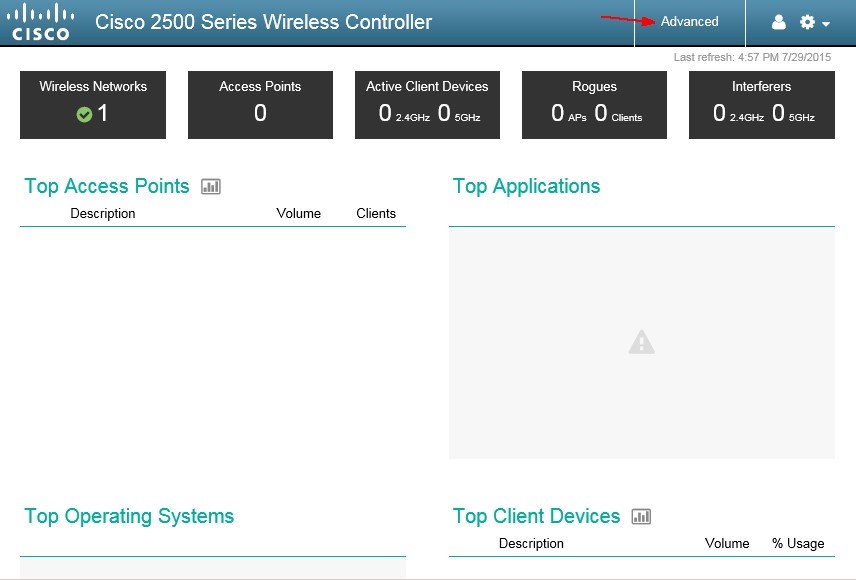
Task: Click the Top Access Points heading
Action: tap(107, 186)
